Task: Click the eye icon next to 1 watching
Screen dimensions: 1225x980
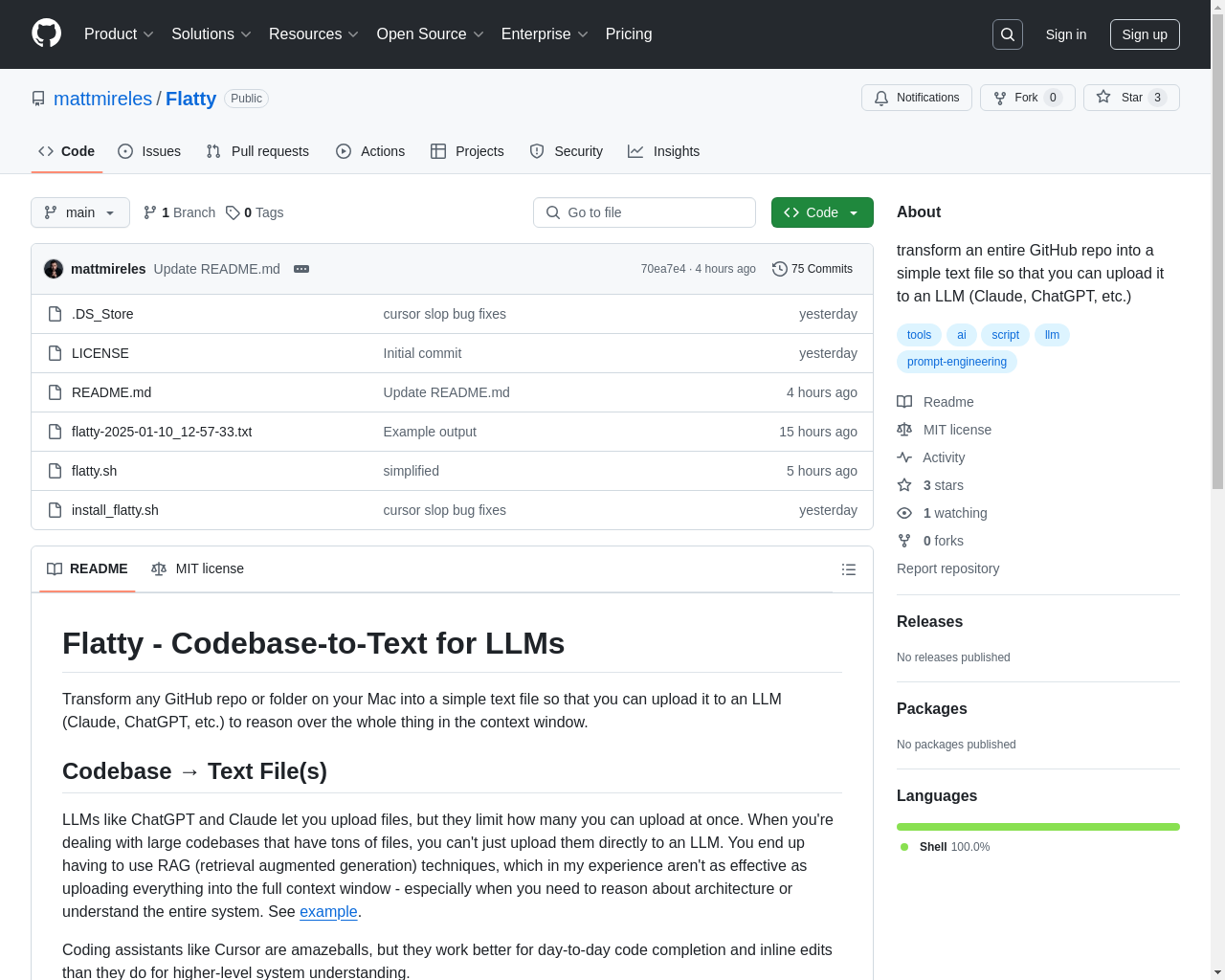Action: (904, 513)
